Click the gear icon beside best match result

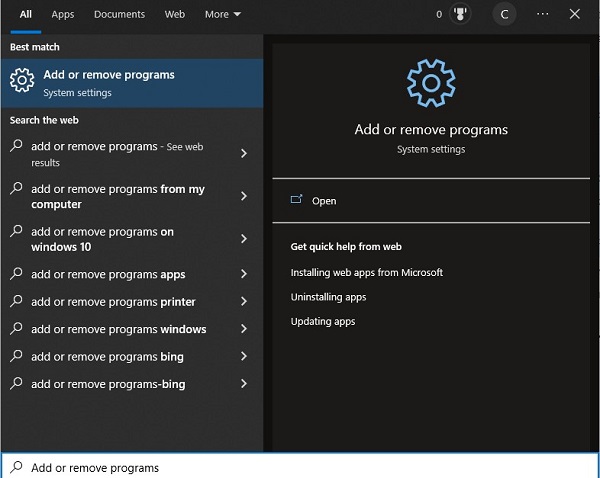(21, 83)
